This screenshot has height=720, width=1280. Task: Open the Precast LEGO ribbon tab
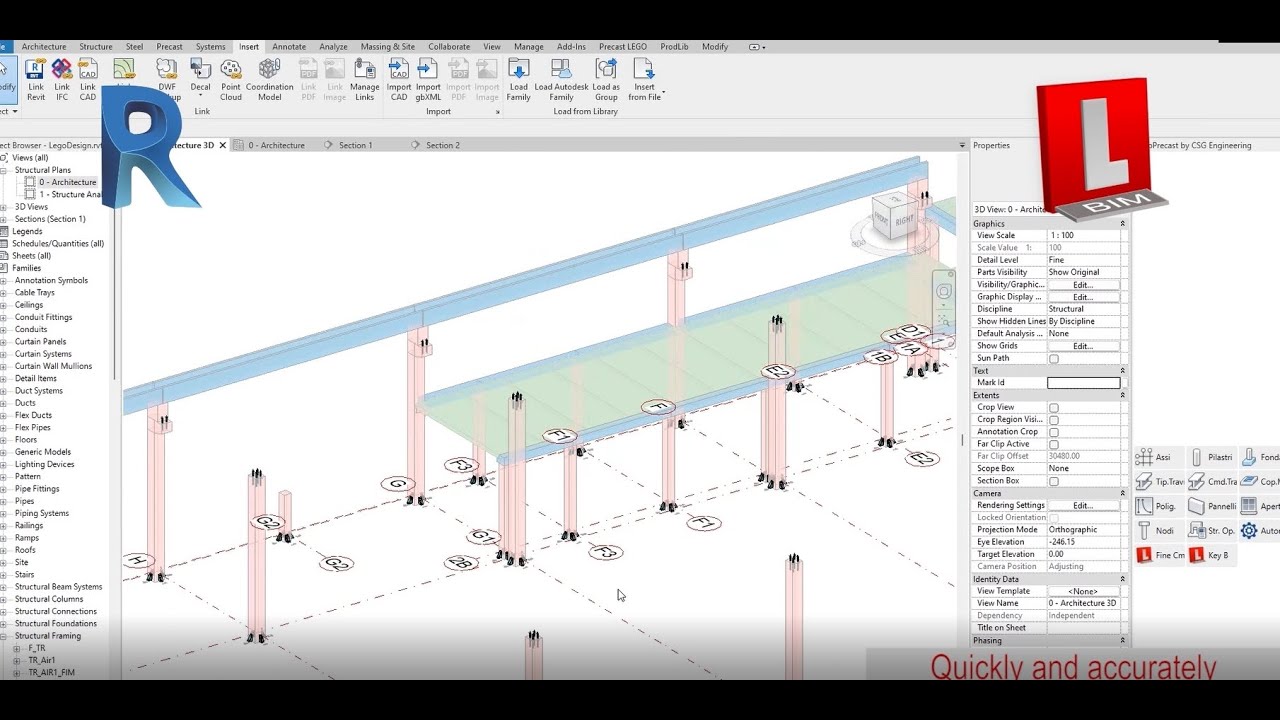(623, 47)
